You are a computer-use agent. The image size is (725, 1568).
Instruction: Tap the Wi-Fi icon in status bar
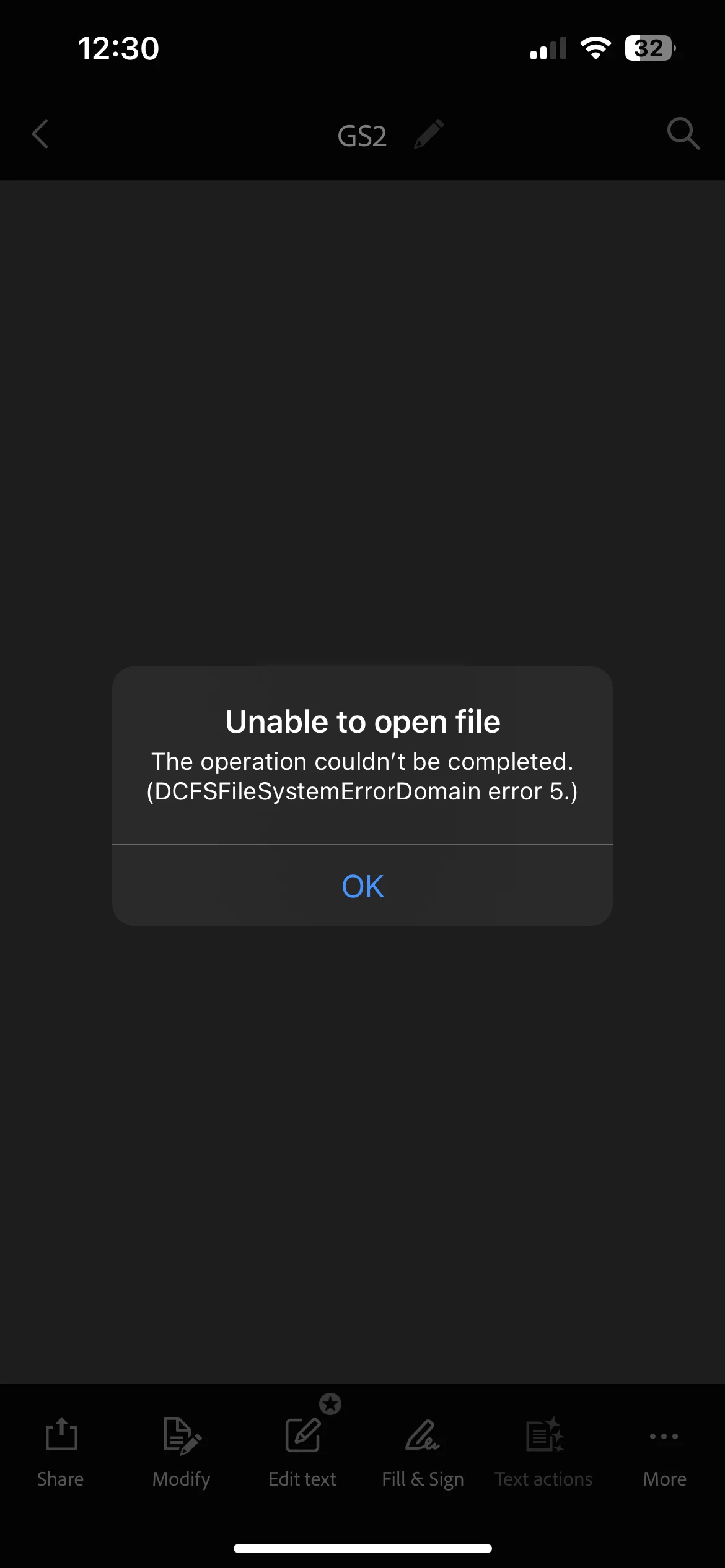point(595,48)
